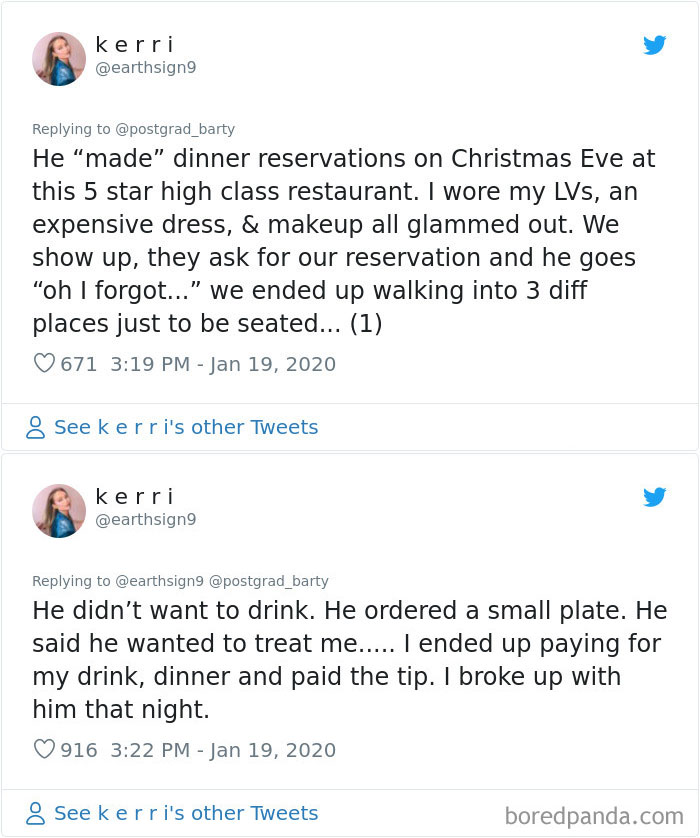700x838 pixels.
Task: Like the second tweet with the heart icon
Action: pos(43,749)
